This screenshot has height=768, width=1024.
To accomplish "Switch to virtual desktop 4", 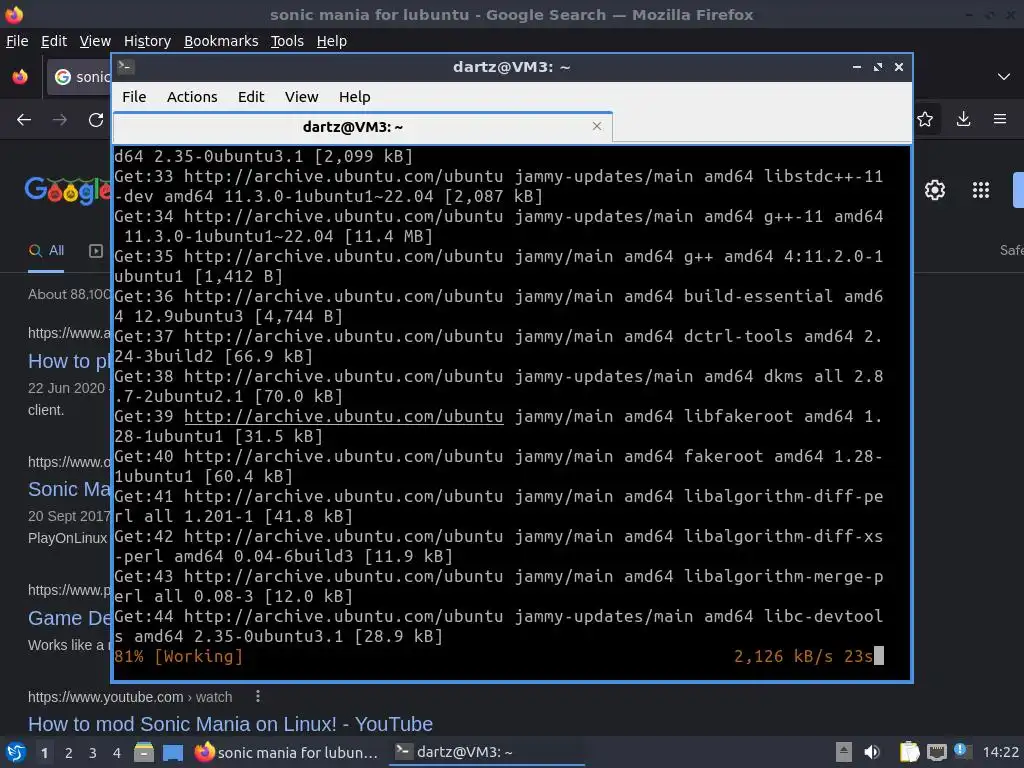I will [x=117, y=753].
